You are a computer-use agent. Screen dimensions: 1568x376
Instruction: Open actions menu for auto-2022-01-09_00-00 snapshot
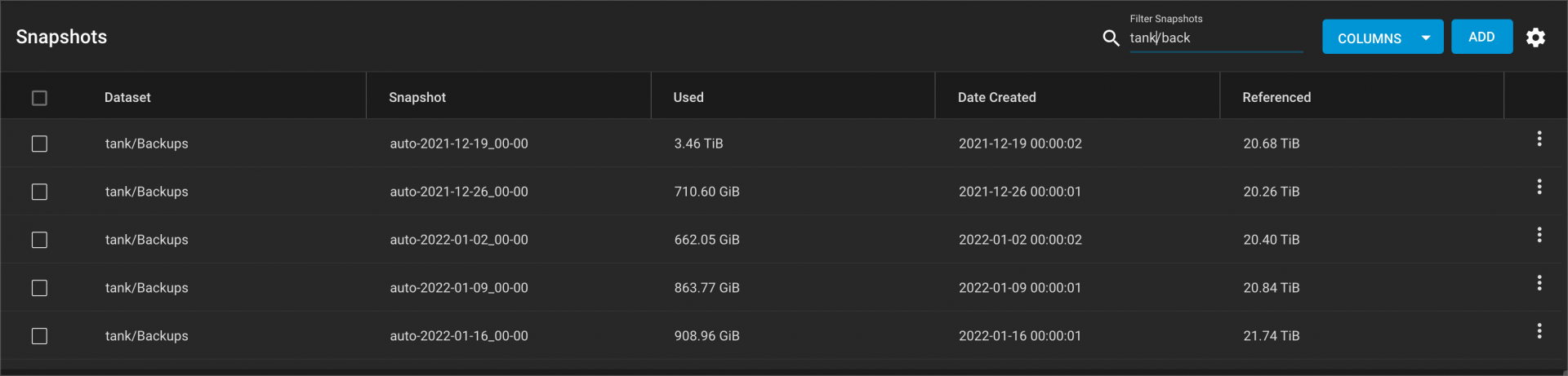click(1539, 283)
